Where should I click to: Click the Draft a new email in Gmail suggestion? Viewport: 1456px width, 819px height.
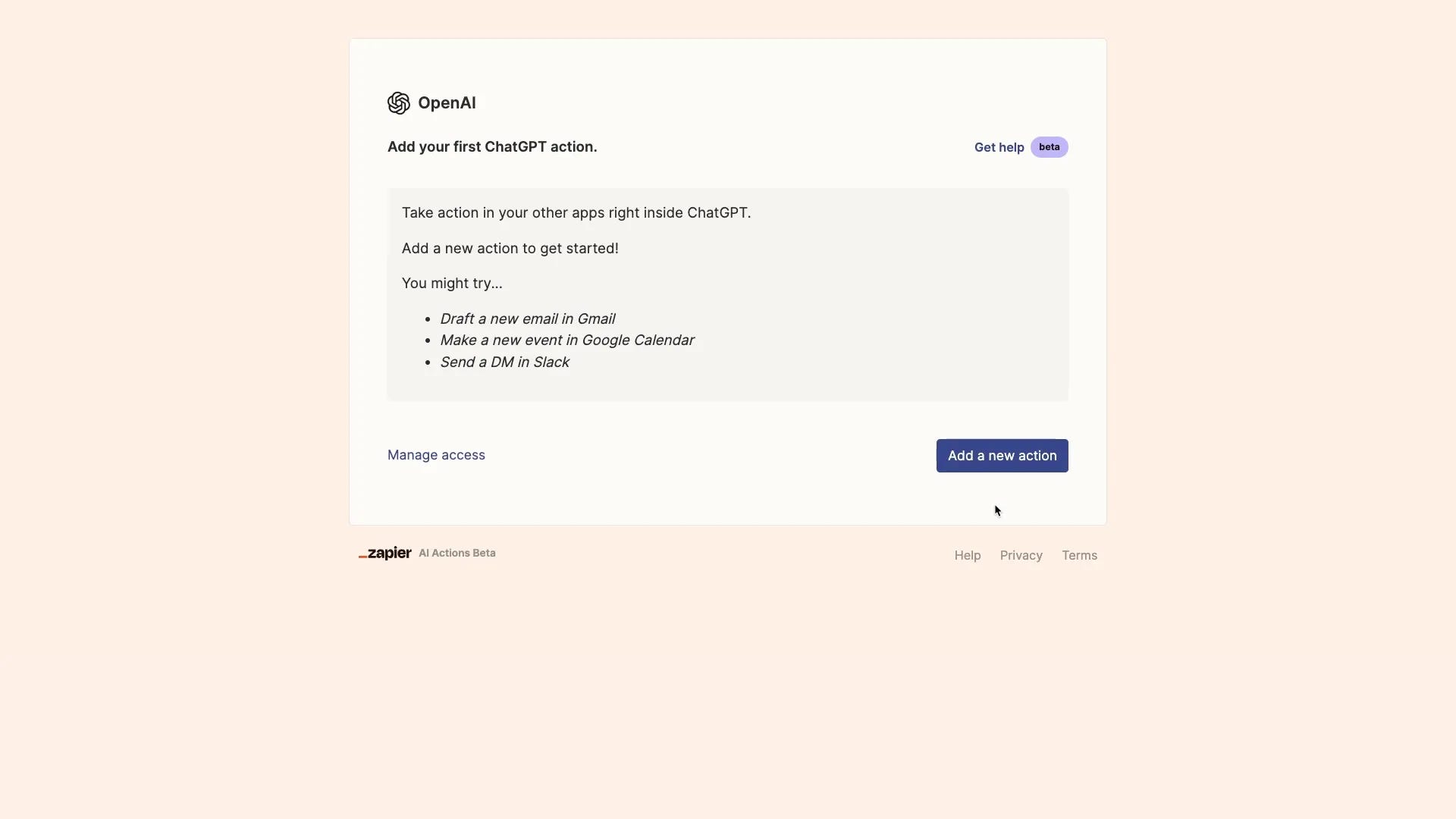(x=528, y=318)
